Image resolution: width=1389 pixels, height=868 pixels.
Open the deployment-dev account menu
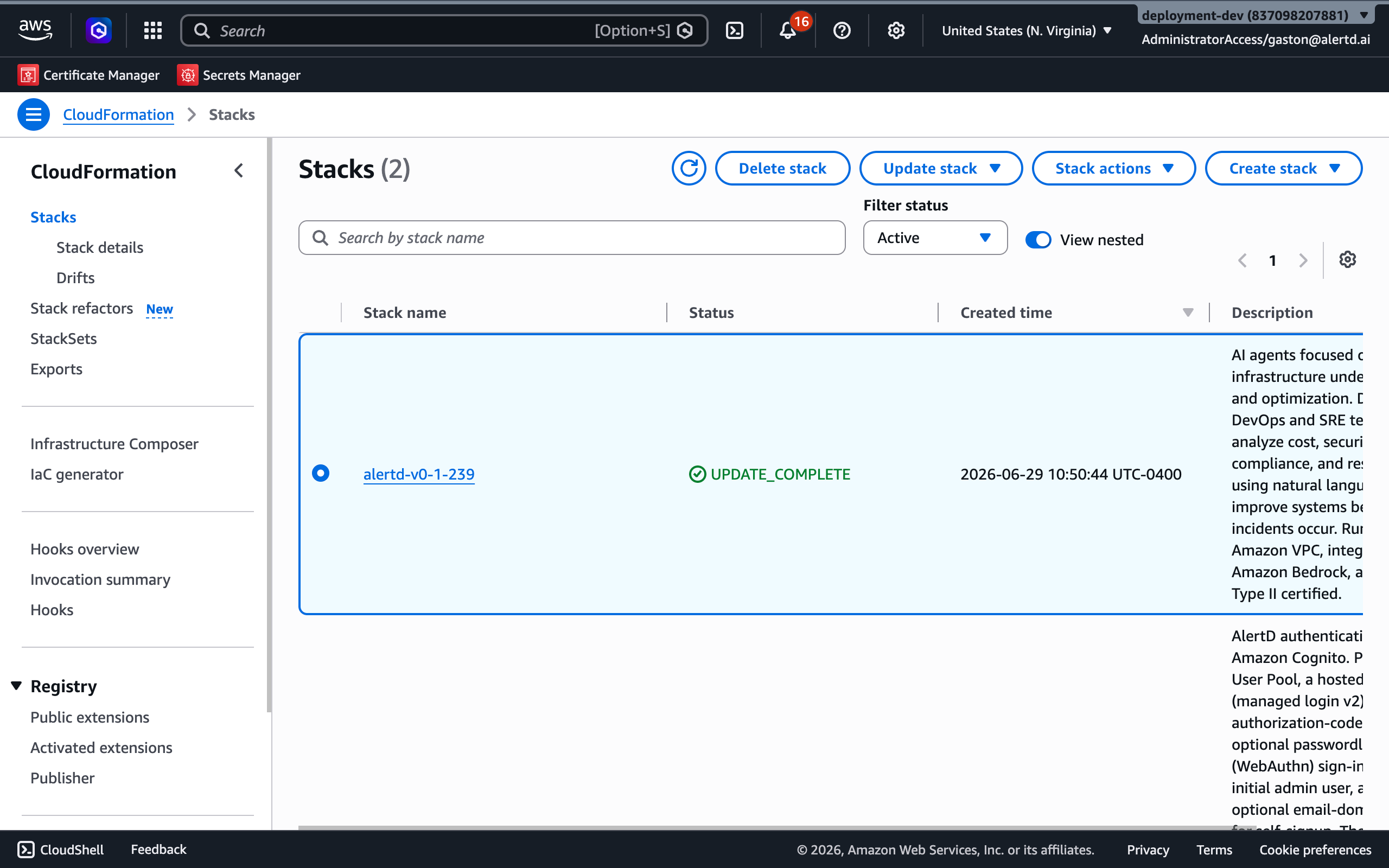click(x=1256, y=16)
